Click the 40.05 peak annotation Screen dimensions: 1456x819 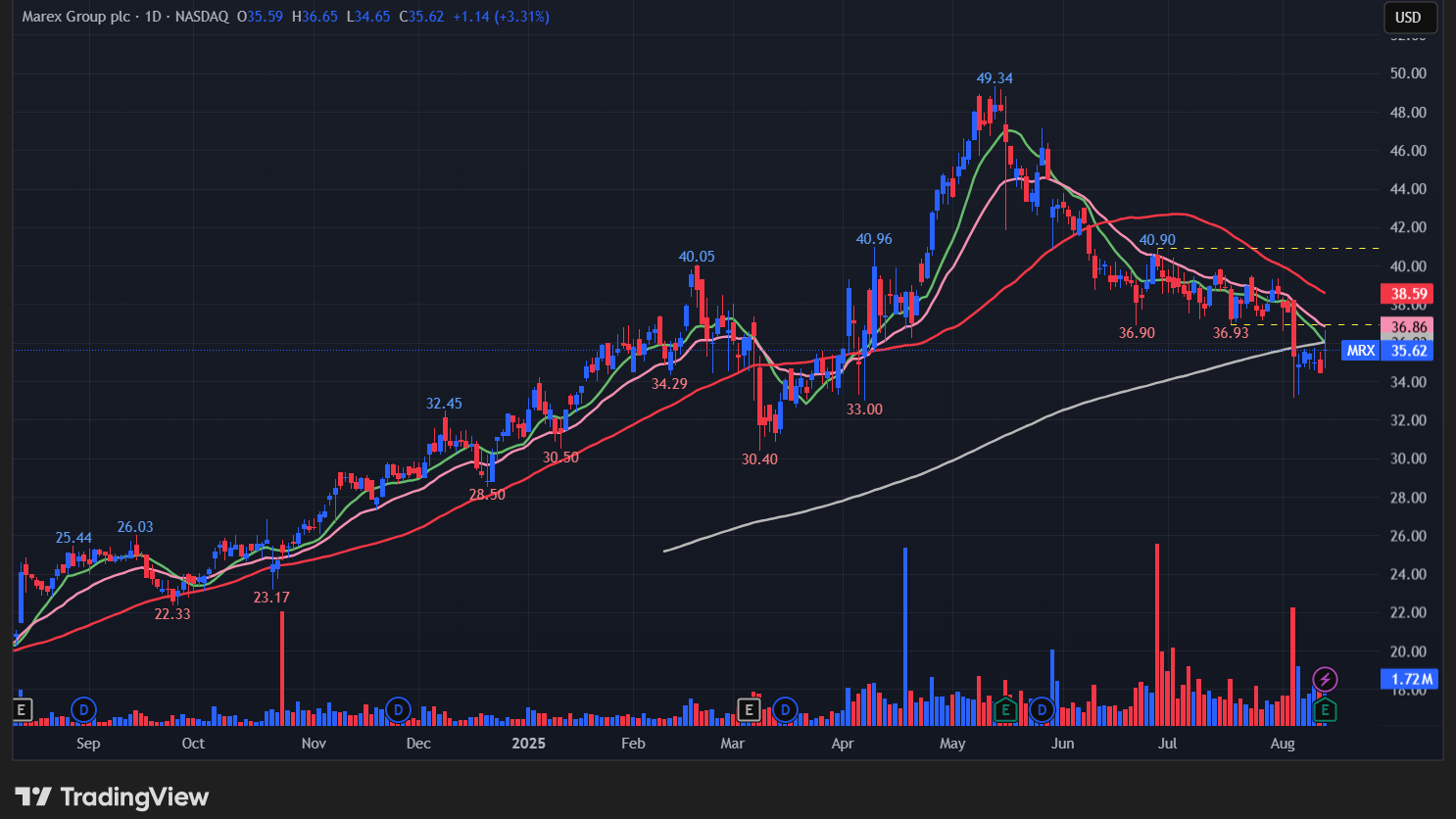pos(697,257)
